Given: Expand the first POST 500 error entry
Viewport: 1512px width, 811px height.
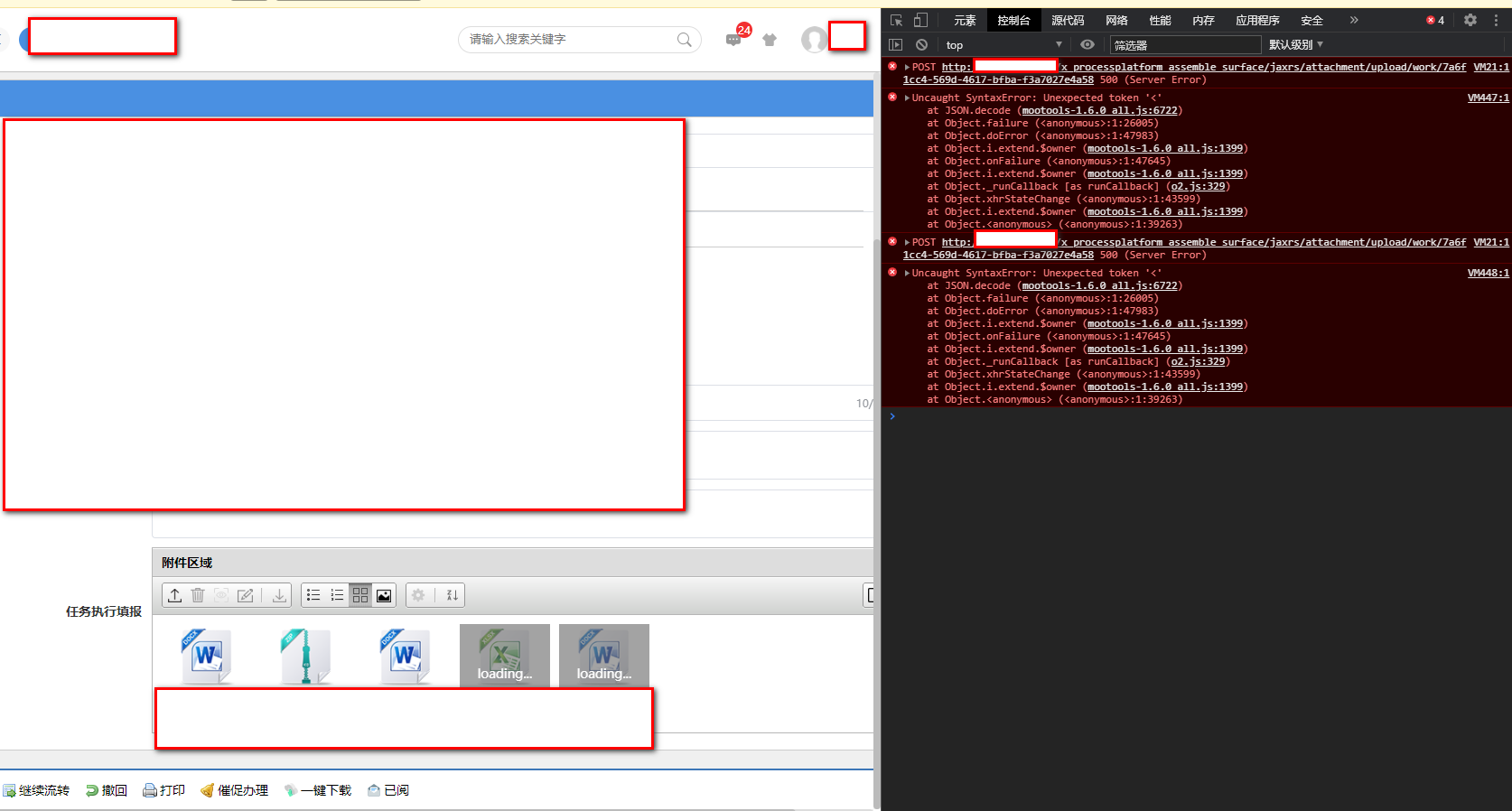Looking at the screenshot, I should pos(907,67).
